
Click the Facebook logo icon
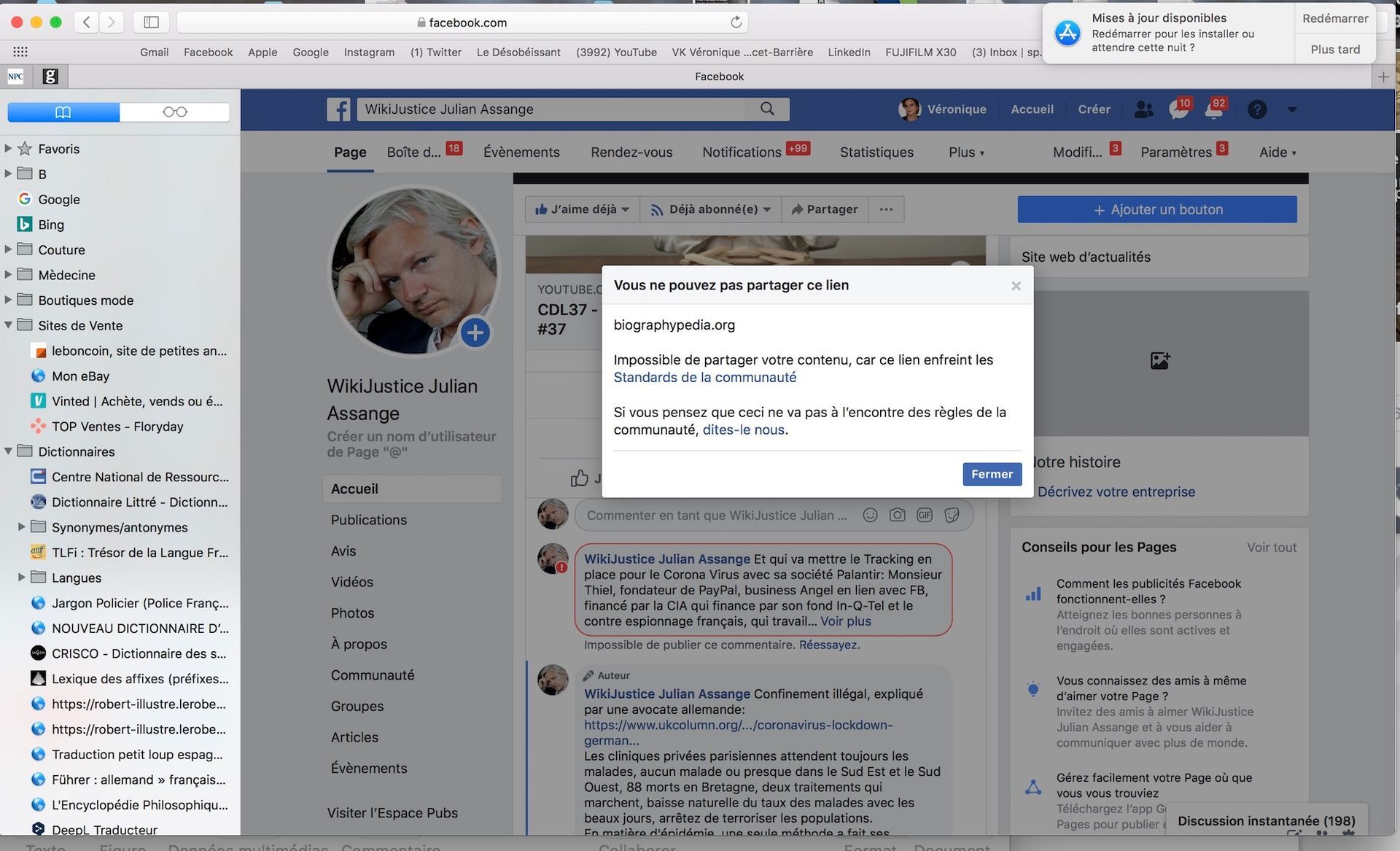[x=338, y=109]
